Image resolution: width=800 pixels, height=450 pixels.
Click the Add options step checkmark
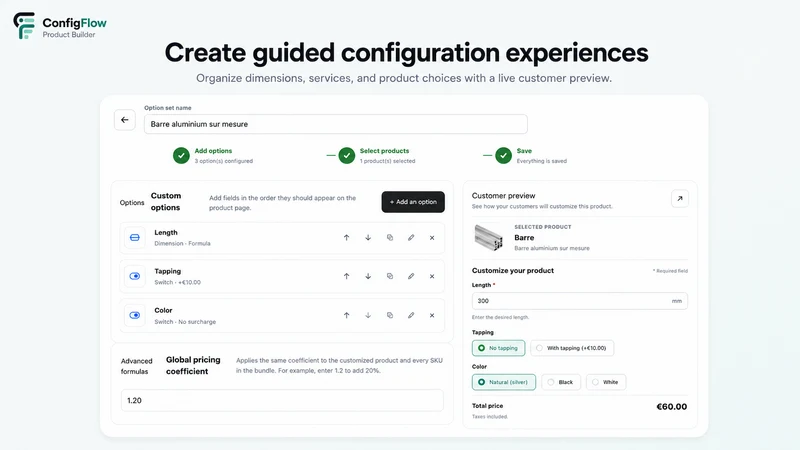(181, 156)
